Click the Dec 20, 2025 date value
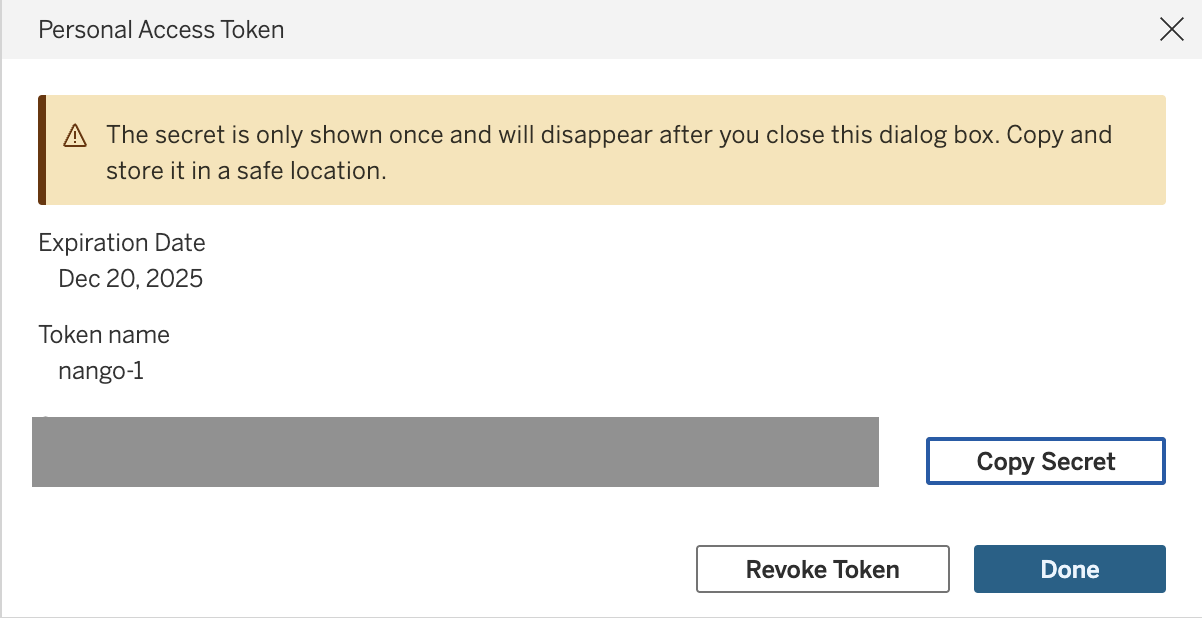This screenshot has height=618, width=1202. [131, 279]
